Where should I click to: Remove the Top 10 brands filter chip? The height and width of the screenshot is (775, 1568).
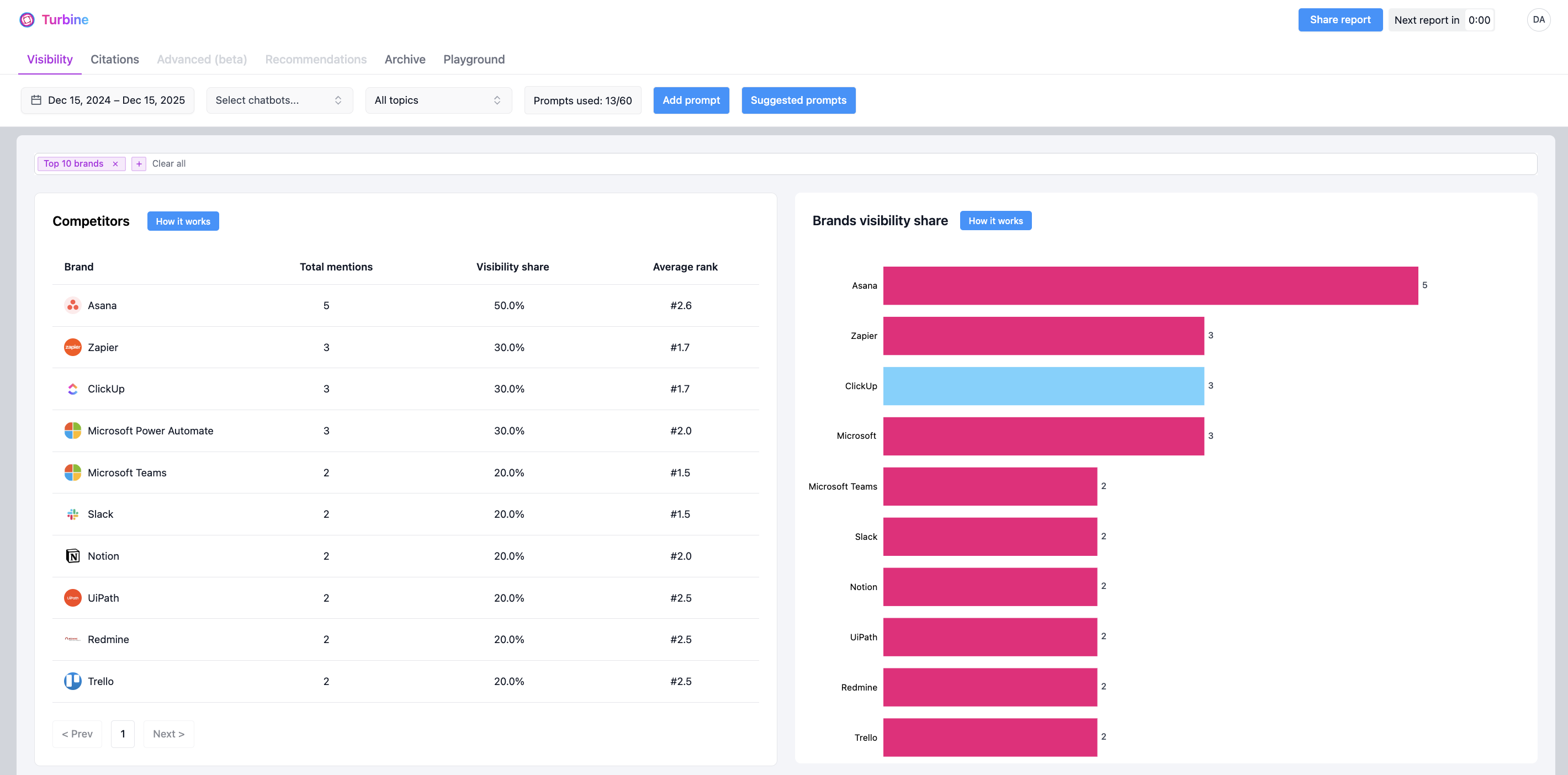[115, 164]
